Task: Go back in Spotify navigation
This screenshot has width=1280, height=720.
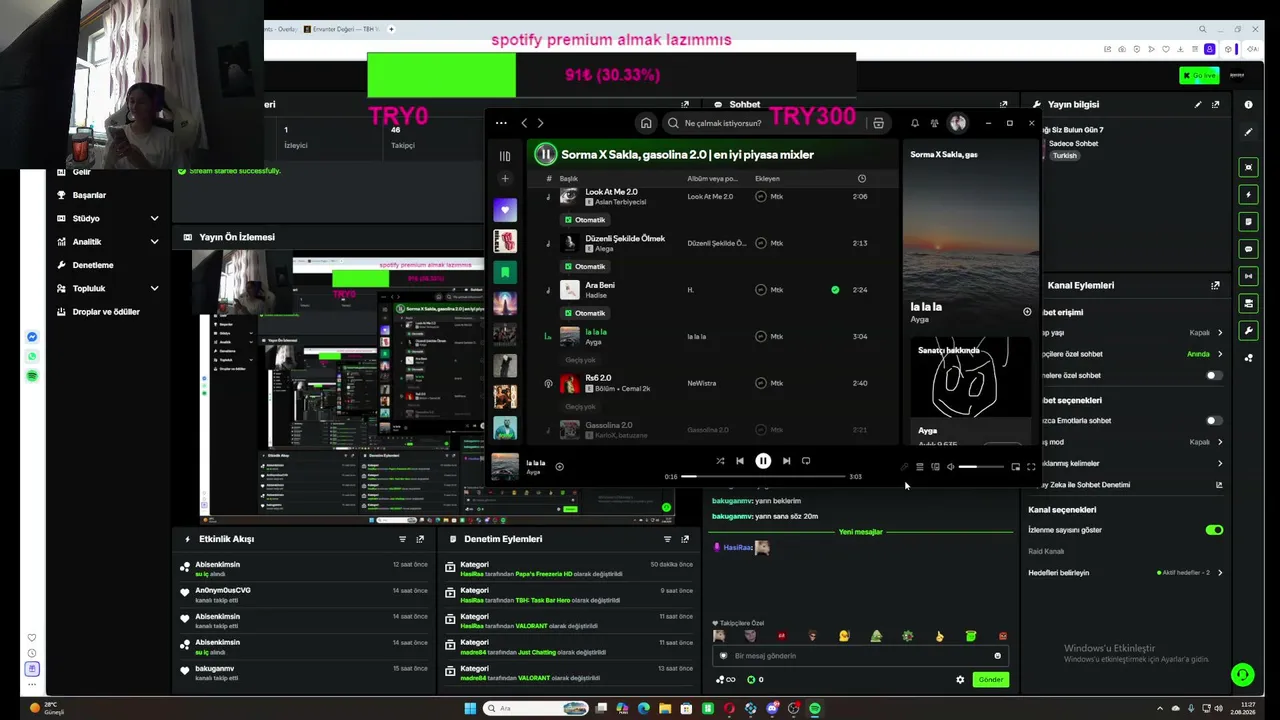Action: (x=524, y=123)
